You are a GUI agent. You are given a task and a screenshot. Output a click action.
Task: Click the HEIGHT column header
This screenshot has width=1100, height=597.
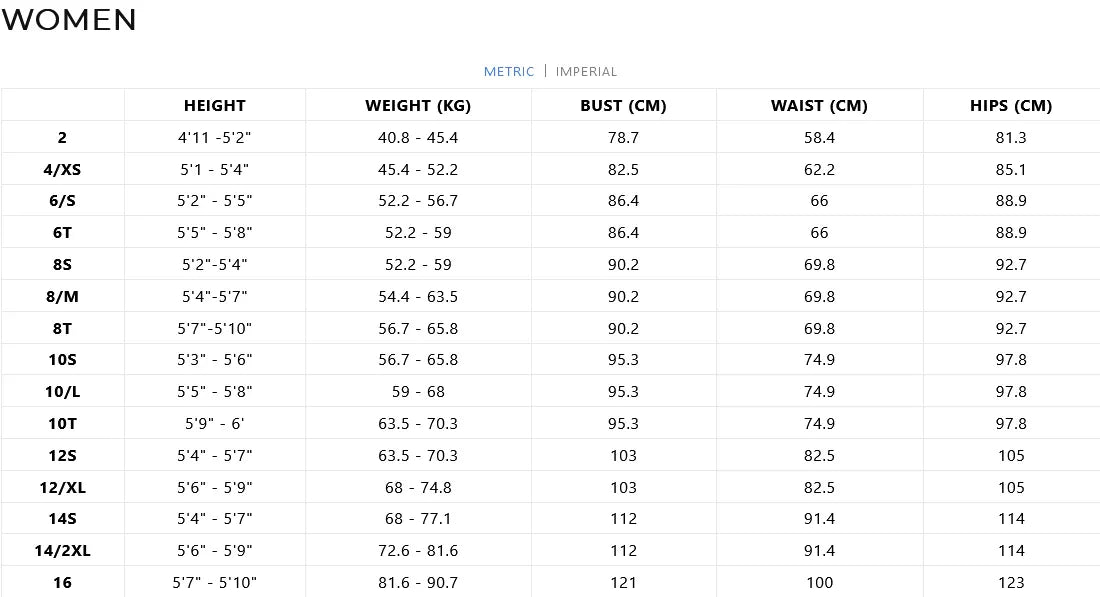click(x=214, y=106)
